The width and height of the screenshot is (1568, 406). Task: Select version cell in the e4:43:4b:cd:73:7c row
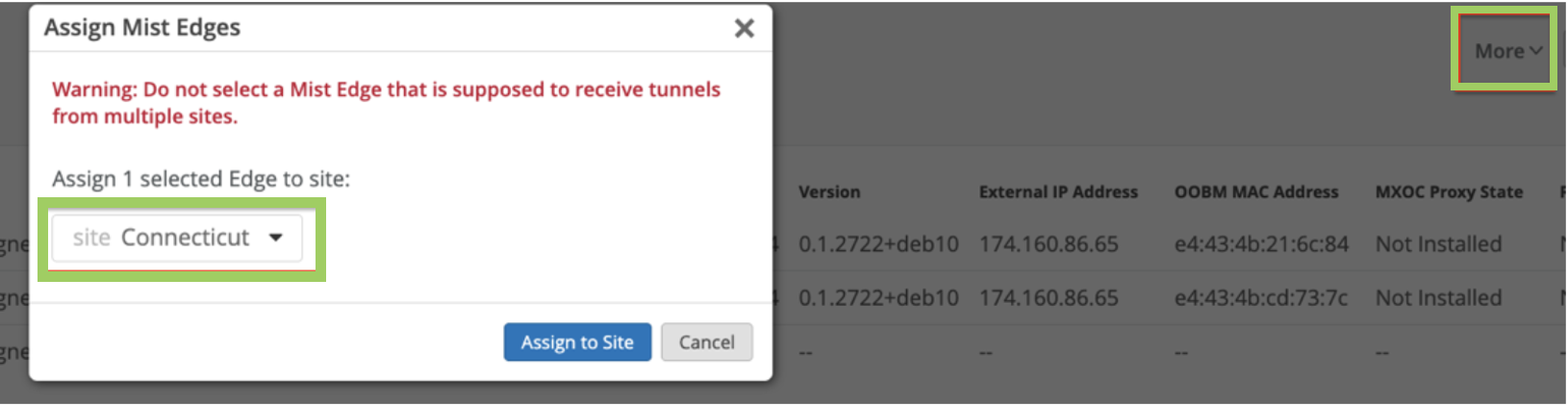coord(878,298)
